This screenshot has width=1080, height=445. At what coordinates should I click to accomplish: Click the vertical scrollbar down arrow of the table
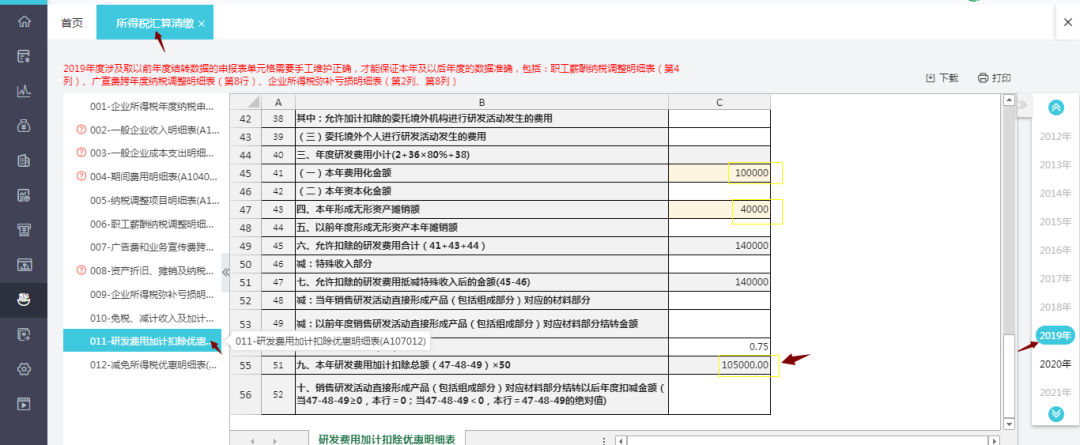tap(1008, 422)
